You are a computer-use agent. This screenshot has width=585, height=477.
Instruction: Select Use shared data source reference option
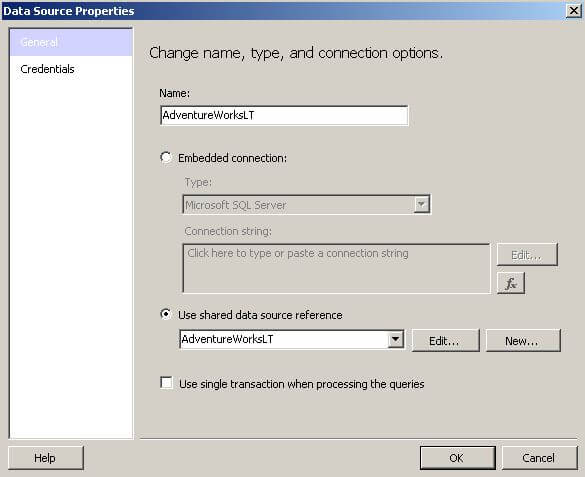tap(166, 314)
